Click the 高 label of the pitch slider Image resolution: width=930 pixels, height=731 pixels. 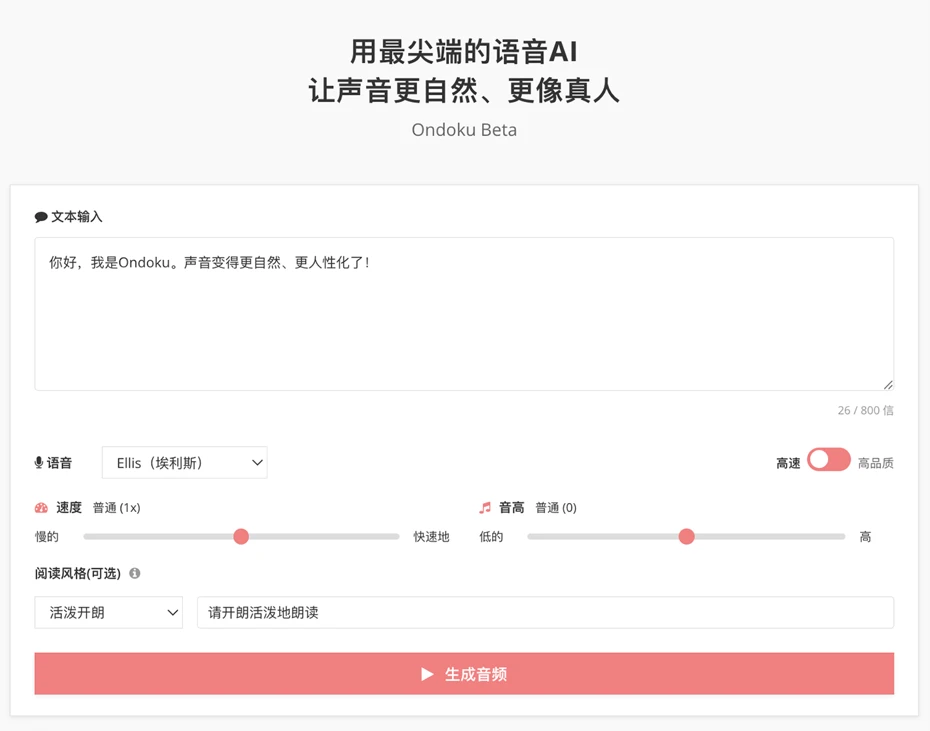[865, 536]
